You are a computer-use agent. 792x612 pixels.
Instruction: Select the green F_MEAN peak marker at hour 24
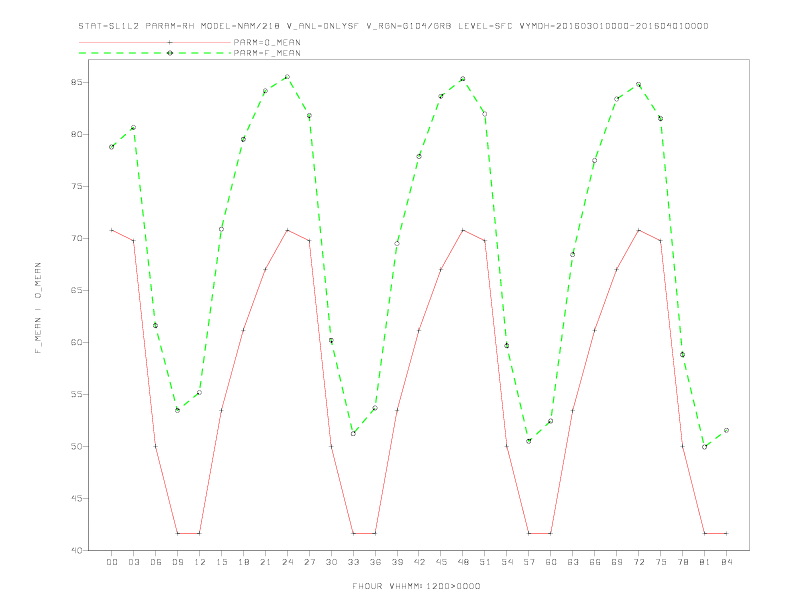287,77
